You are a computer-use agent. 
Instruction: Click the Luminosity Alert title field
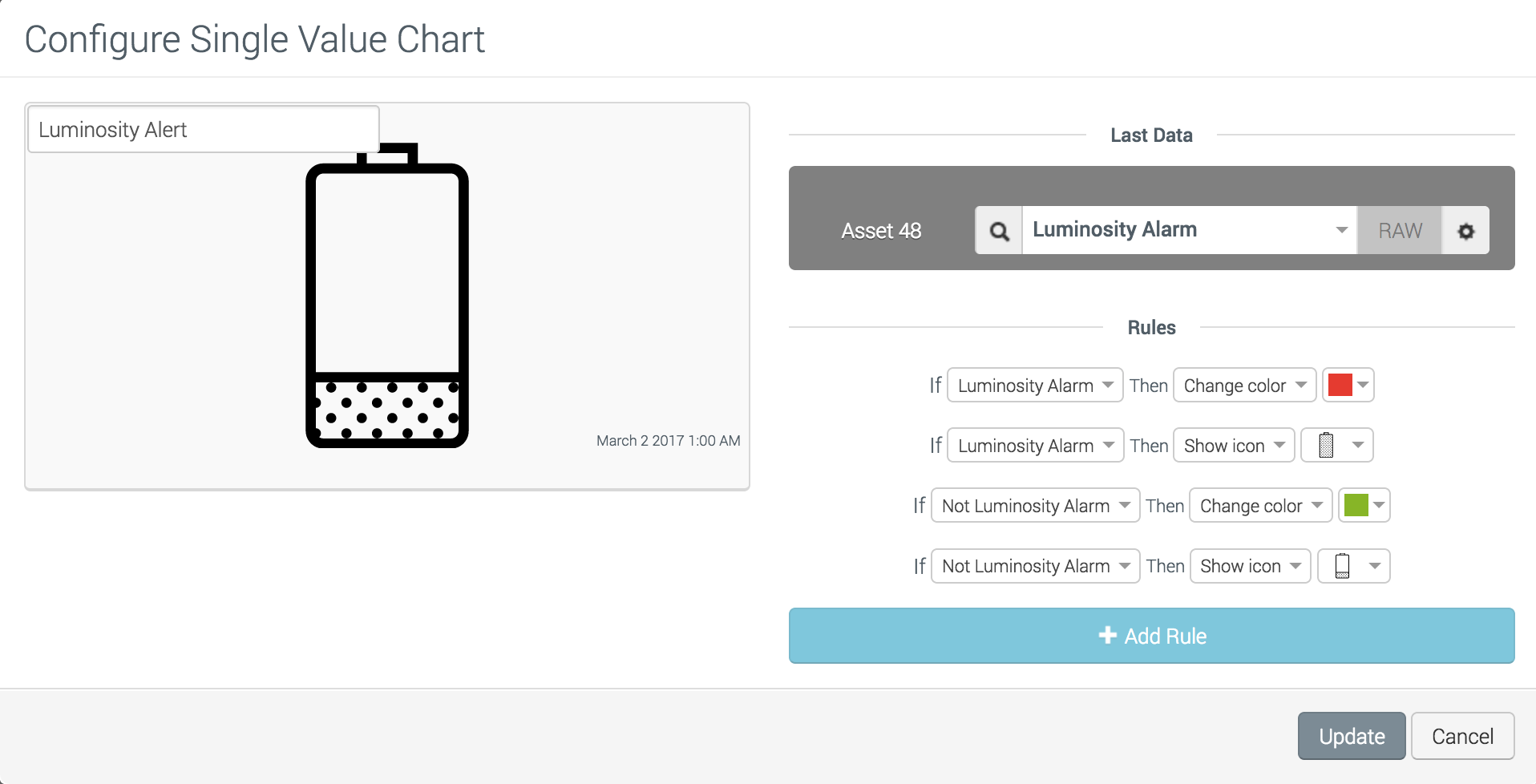tap(203, 130)
